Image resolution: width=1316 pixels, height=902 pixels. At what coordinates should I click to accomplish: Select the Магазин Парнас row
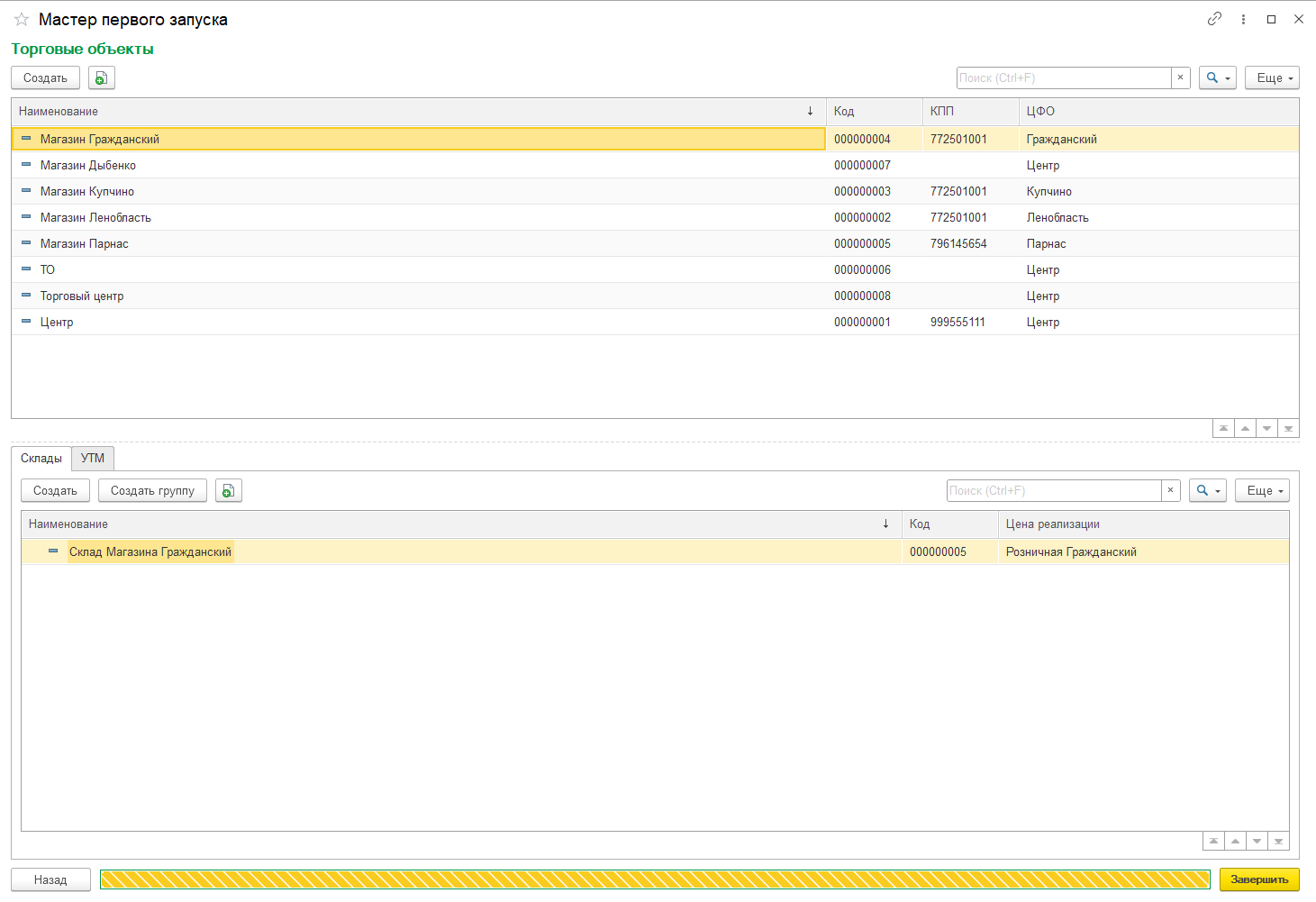tap(85, 244)
